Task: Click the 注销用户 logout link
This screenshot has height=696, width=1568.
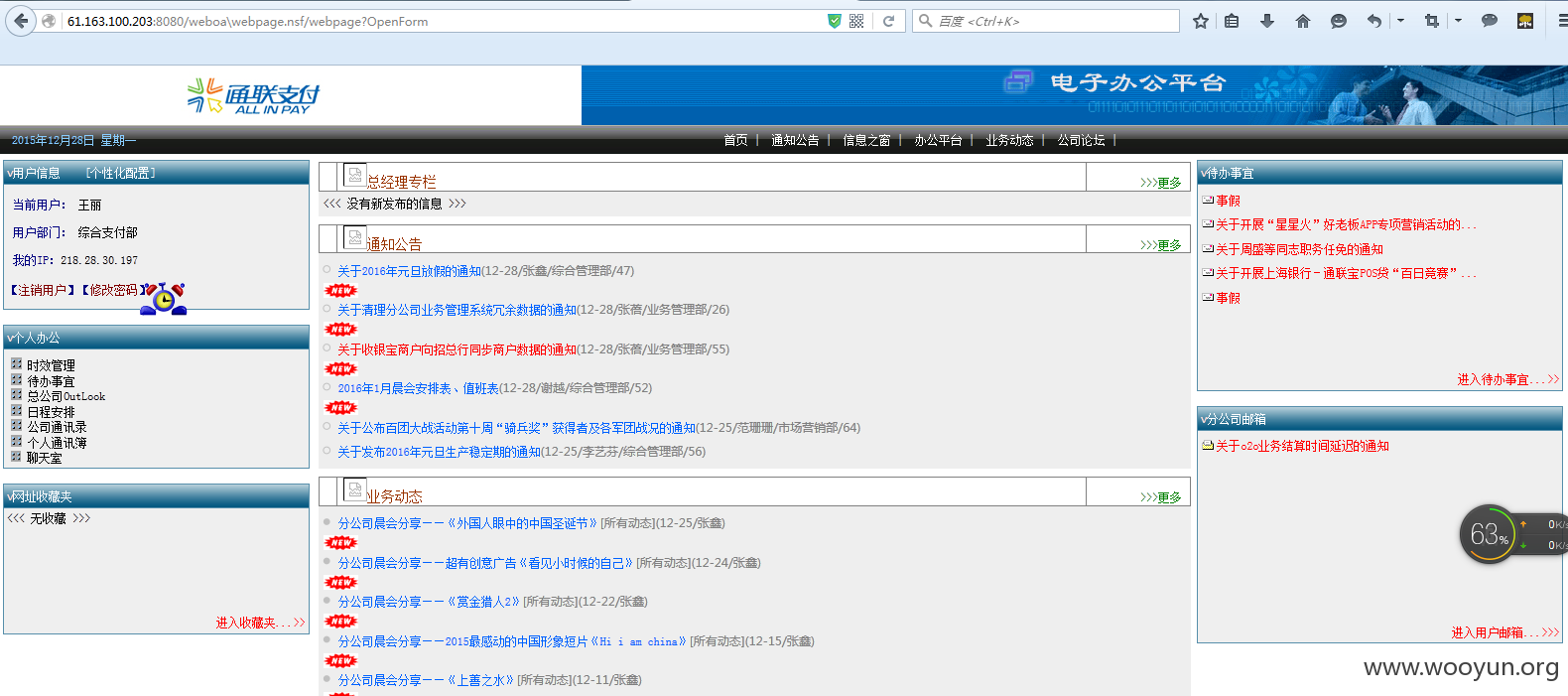Action: [42, 290]
